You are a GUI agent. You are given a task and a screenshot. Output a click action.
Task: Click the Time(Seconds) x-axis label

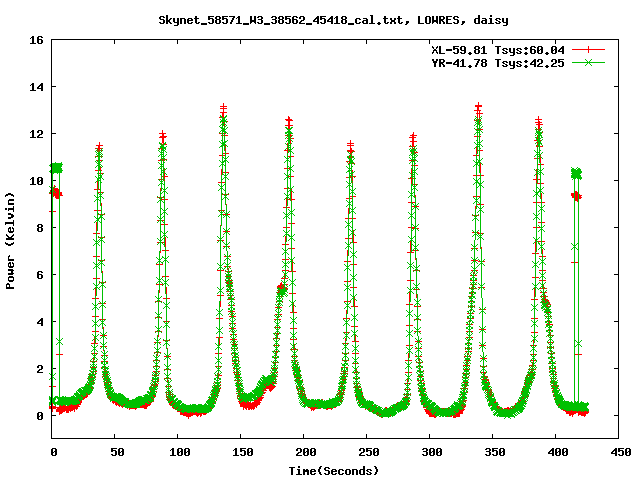point(335,469)
